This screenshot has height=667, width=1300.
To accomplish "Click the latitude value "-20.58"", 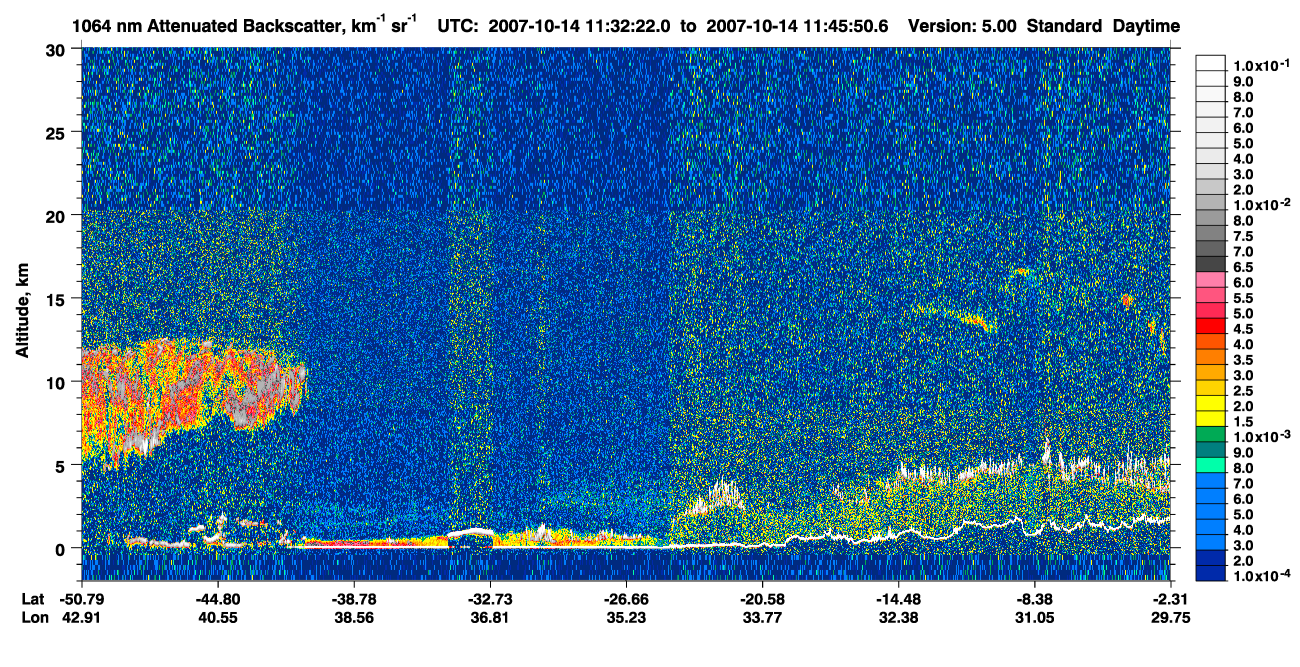I will 762,598.
